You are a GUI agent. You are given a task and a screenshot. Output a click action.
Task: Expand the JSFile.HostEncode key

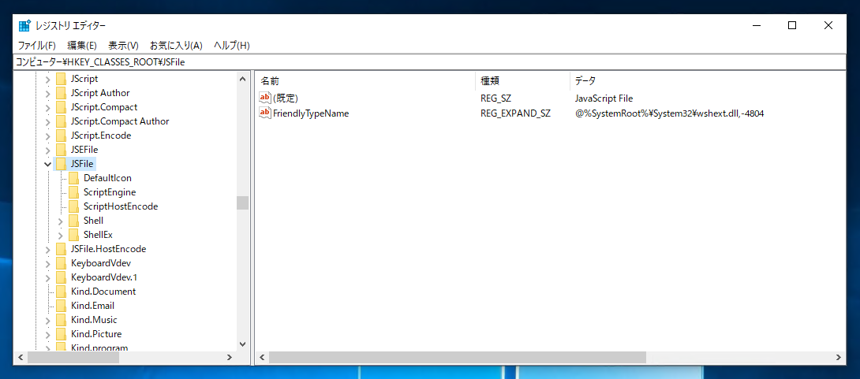pyautogui.click(x=48, y=250)
